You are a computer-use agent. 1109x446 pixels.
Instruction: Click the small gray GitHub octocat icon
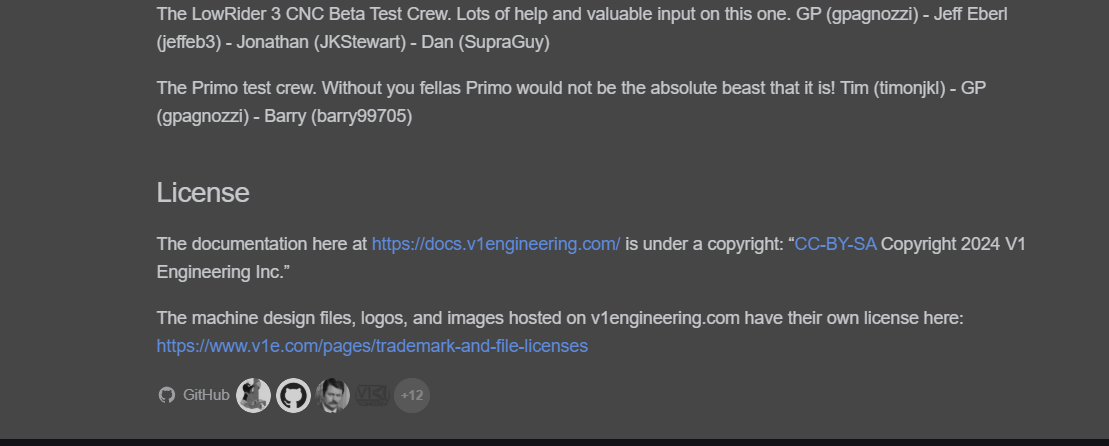[x=166, y=395]
